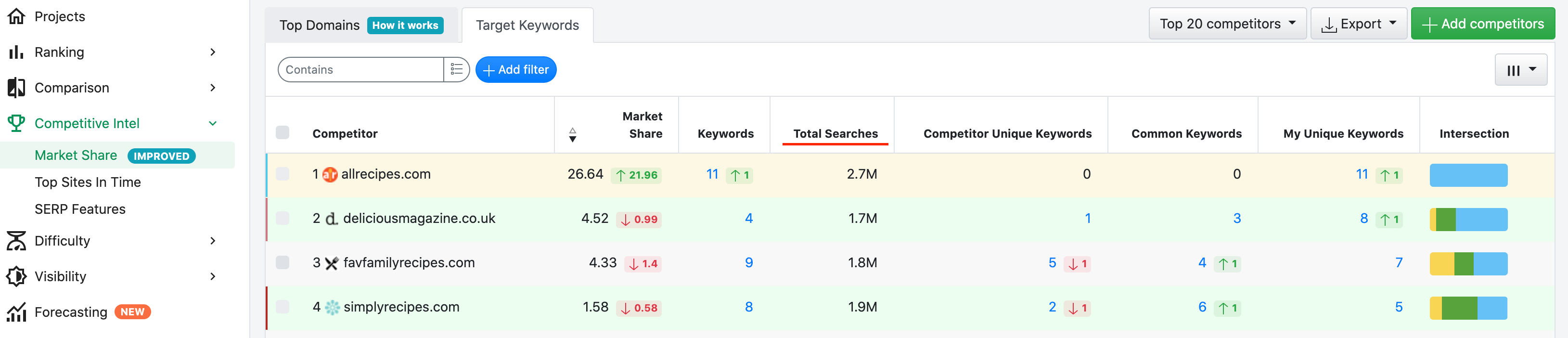
Task: Click the Forecasting chart icon
Action: tap(16, 312)
